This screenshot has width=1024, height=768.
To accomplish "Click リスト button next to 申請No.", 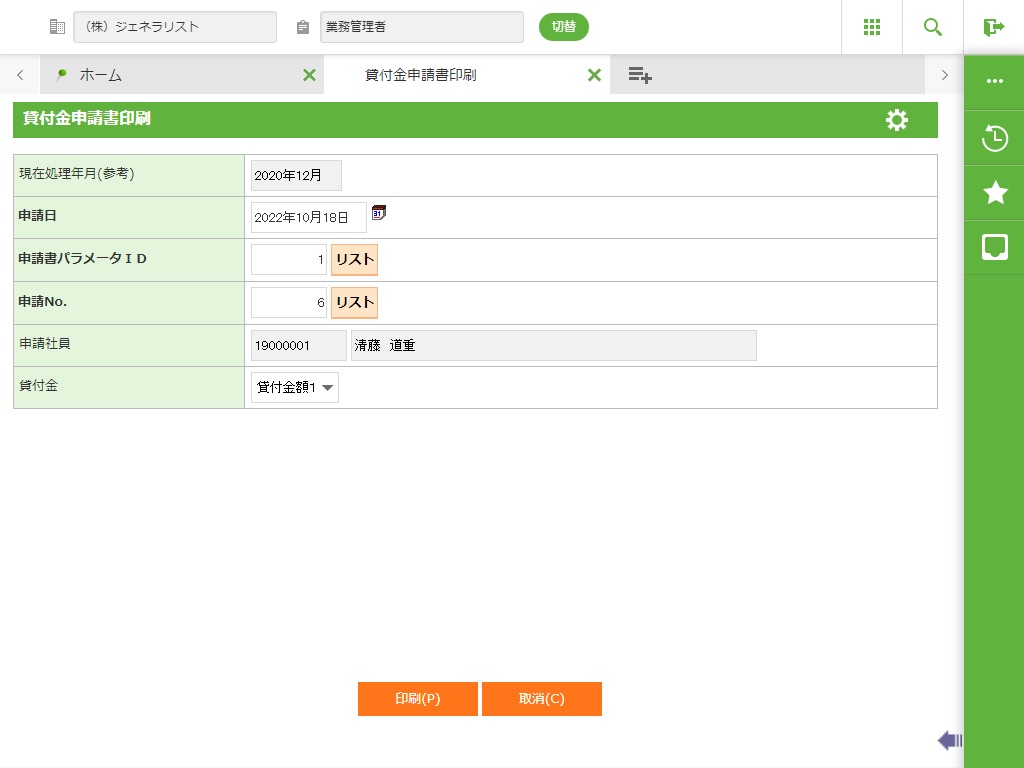I will tap(354, 302).
